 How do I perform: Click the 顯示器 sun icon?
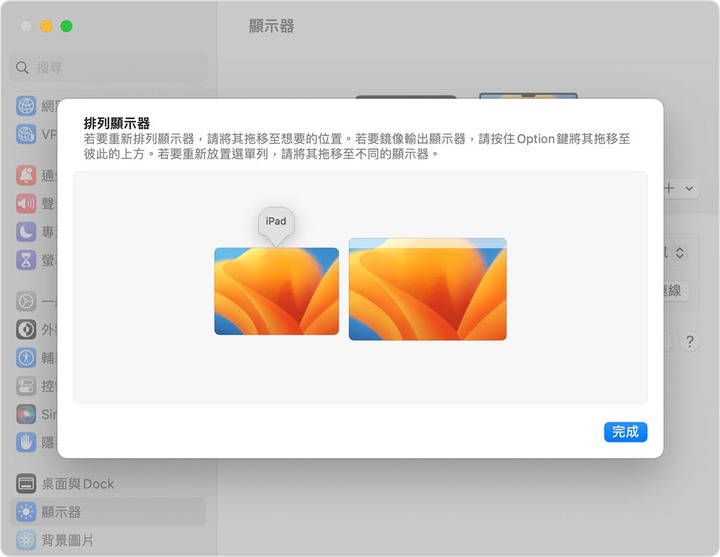[x=26, y=512]
